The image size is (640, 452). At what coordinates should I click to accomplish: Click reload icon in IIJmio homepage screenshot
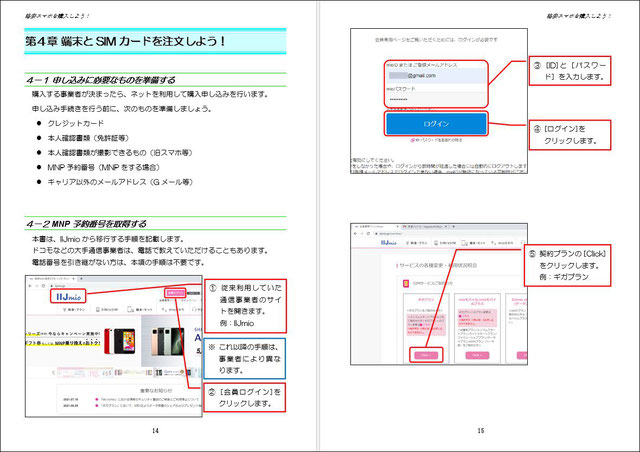pos(42,285)
